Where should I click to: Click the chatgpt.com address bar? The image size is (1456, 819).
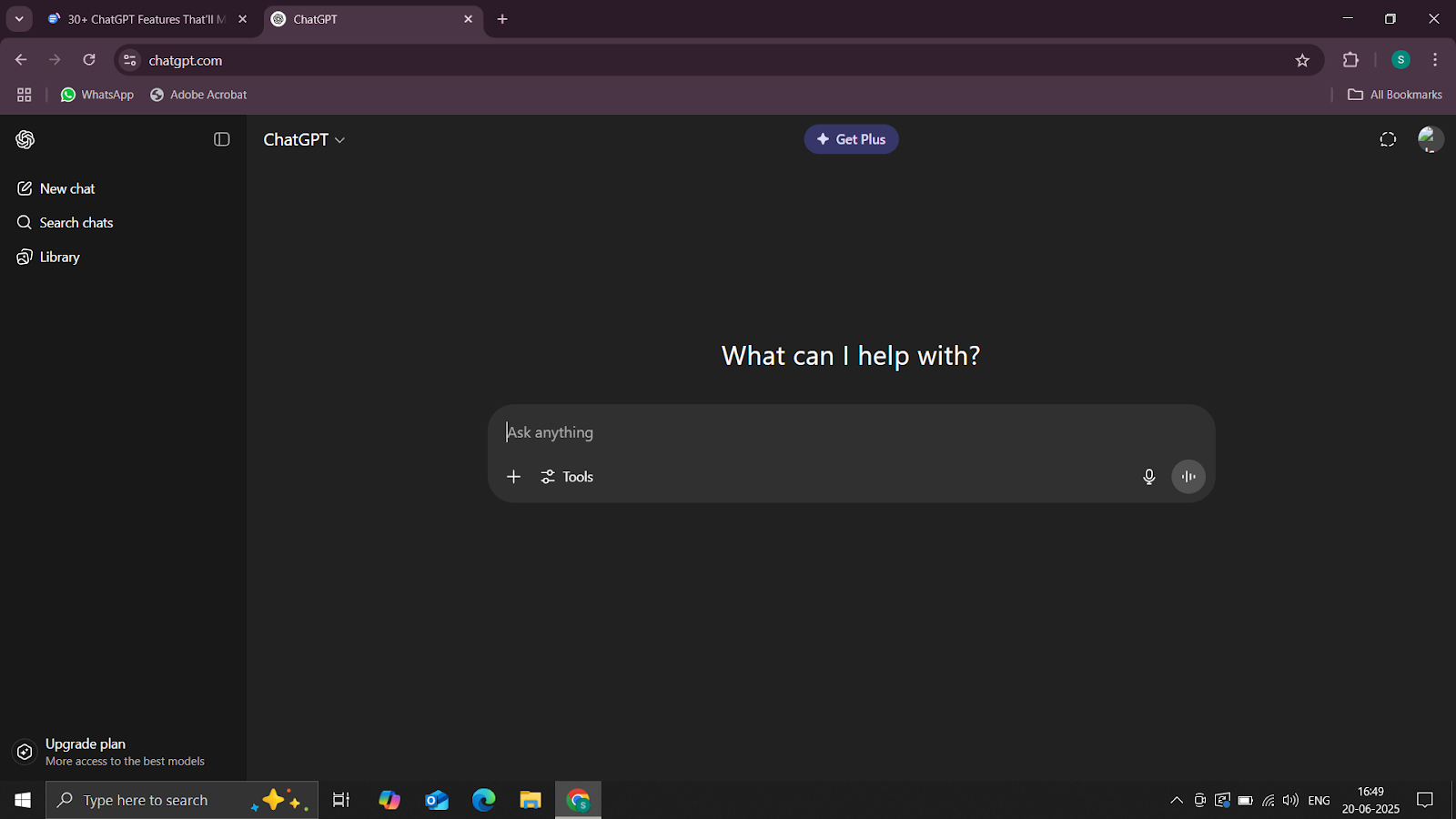(x=719, y=60)
